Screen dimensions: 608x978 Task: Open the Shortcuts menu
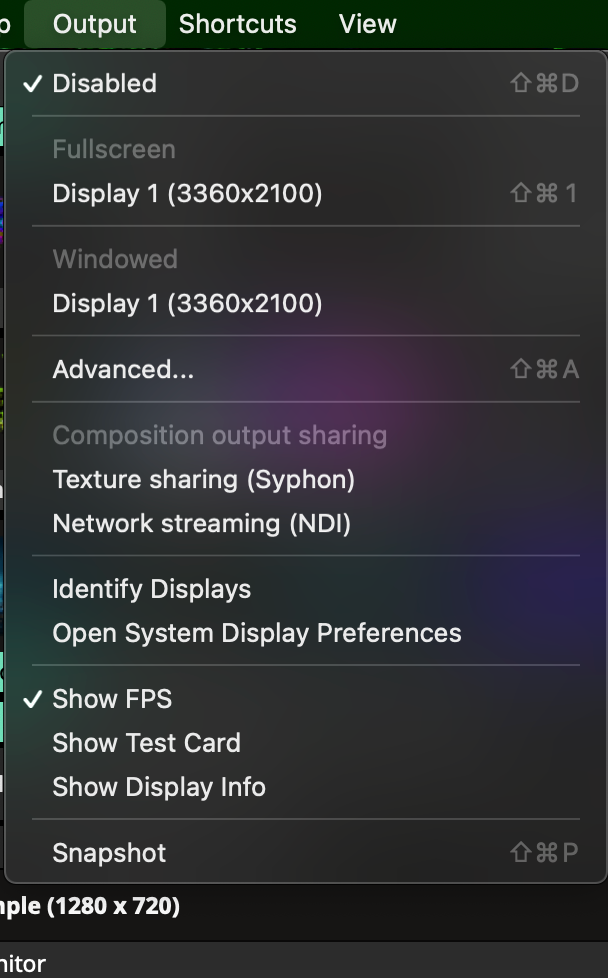[237, 24]
